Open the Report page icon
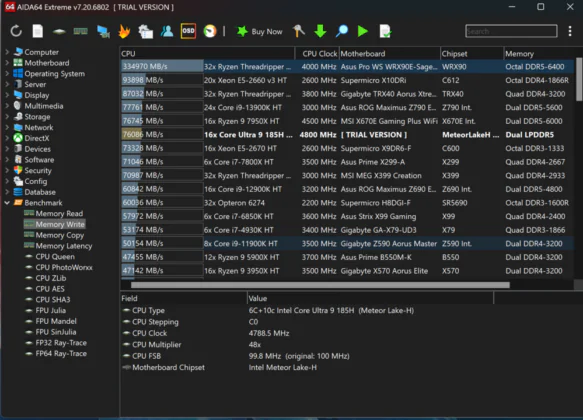Screen dimensions: 583x420 [x=38, y=31]
